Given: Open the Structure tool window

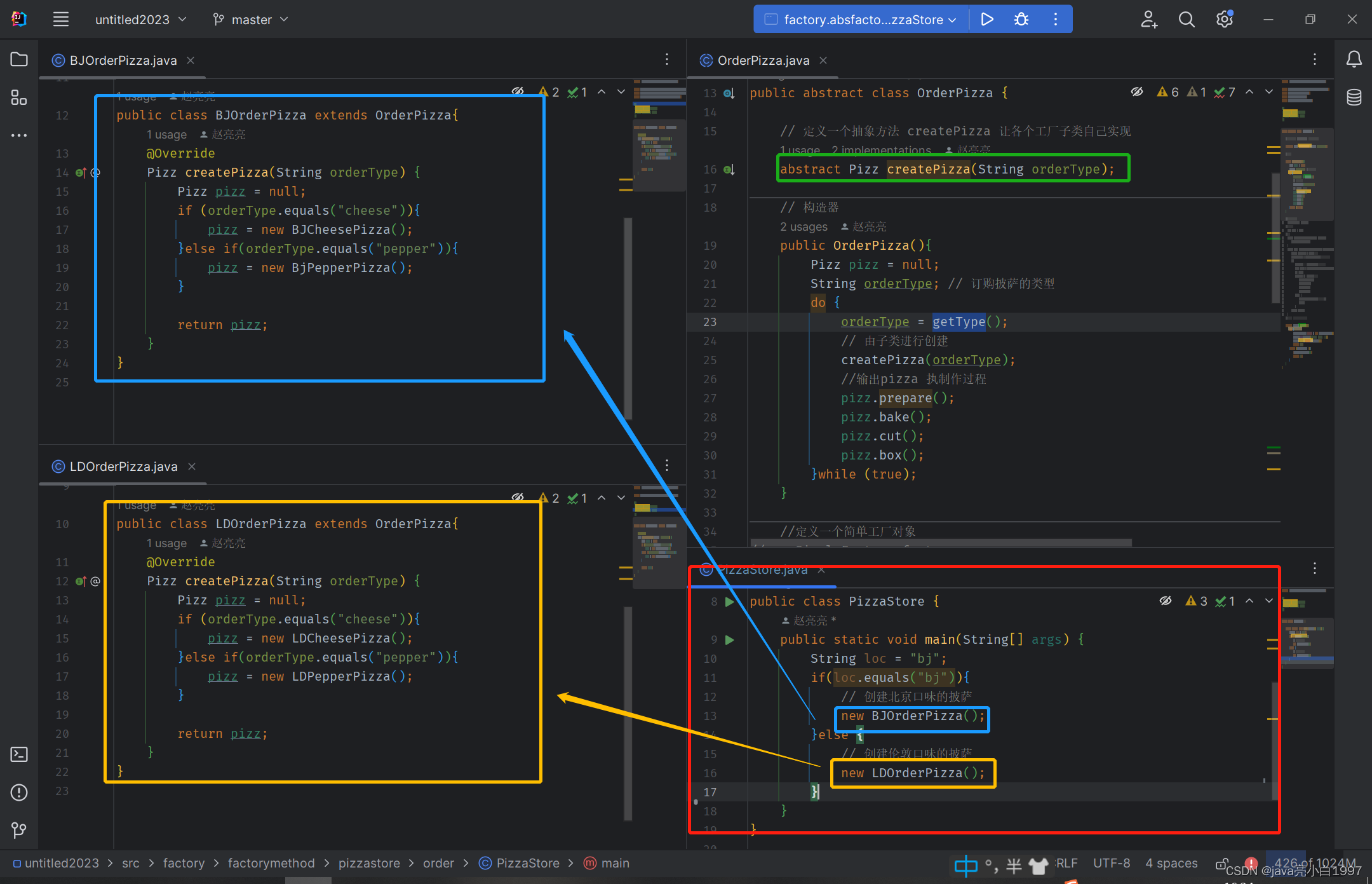Looking at the screenshot, I should click(19, 97).
